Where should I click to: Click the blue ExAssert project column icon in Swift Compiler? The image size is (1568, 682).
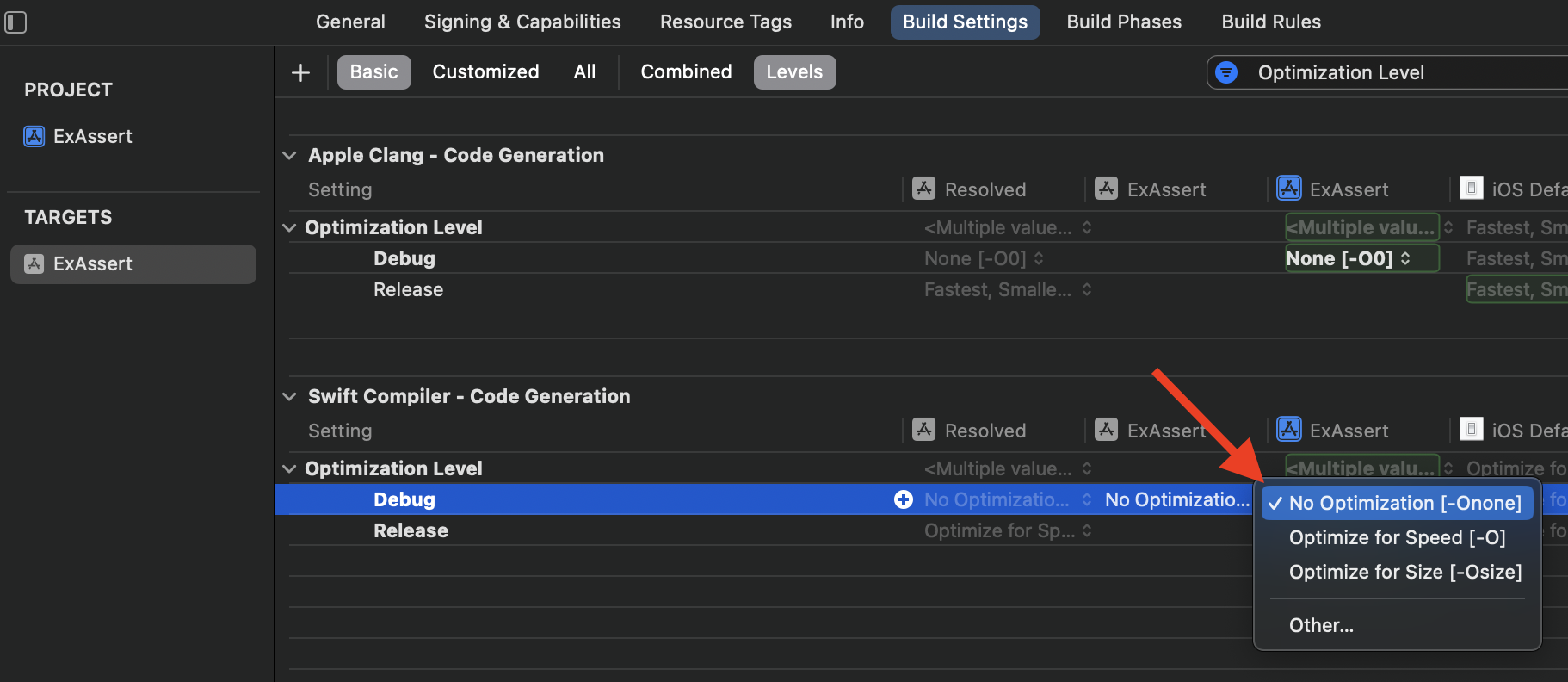pyautogui.click(x=1288, y=430)
